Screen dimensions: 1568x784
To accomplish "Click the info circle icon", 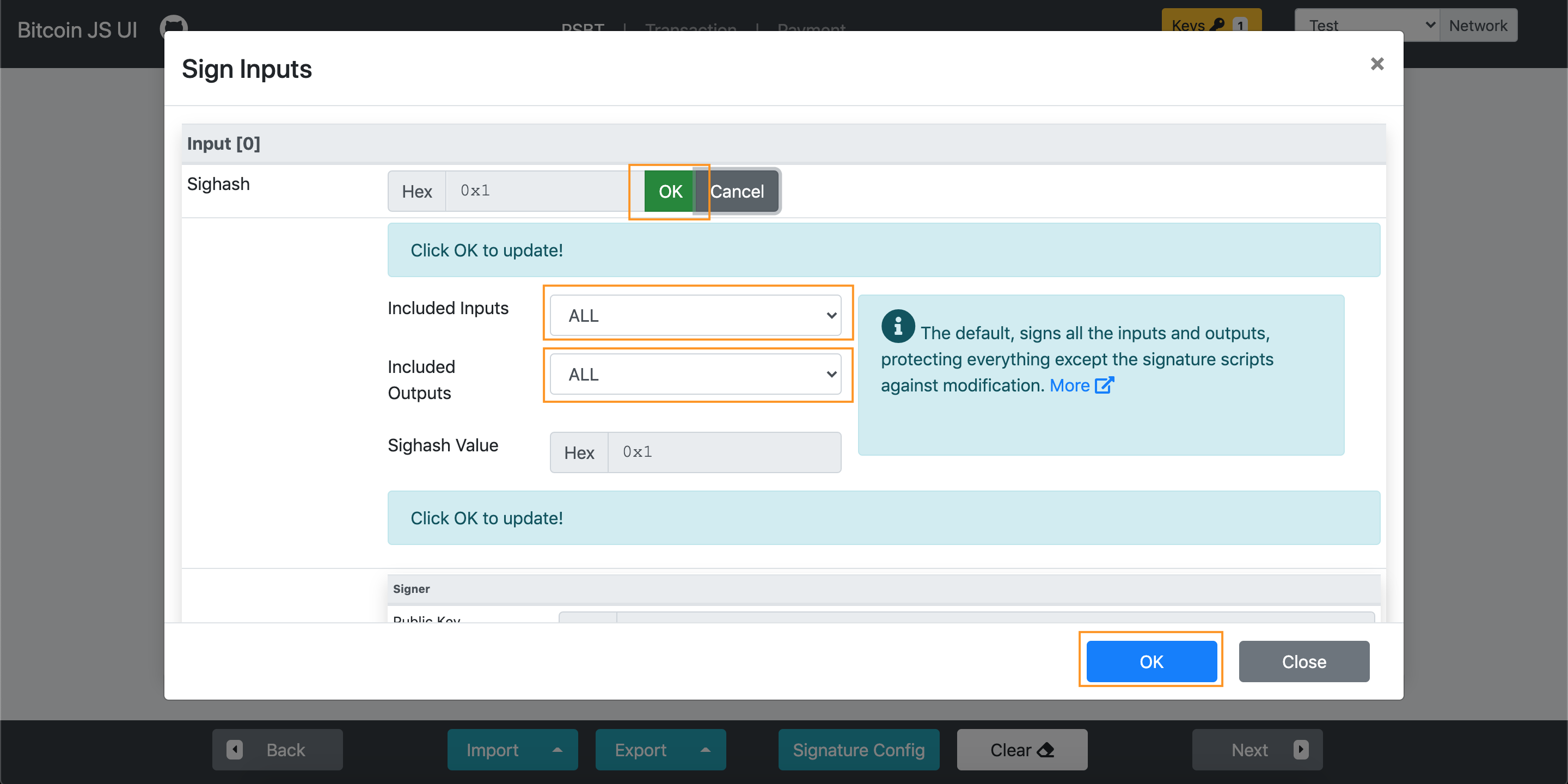I will click(898, 326).
